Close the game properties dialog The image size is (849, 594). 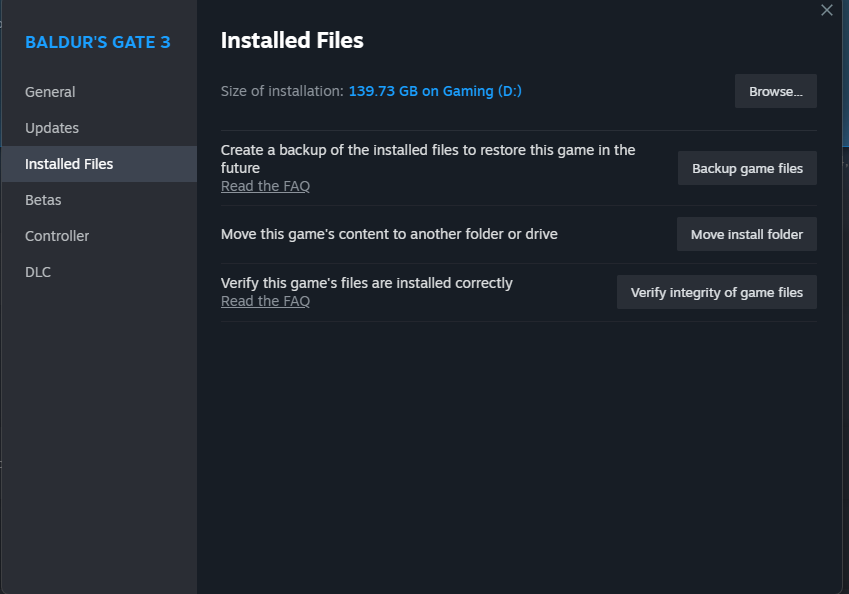[827, 10]
